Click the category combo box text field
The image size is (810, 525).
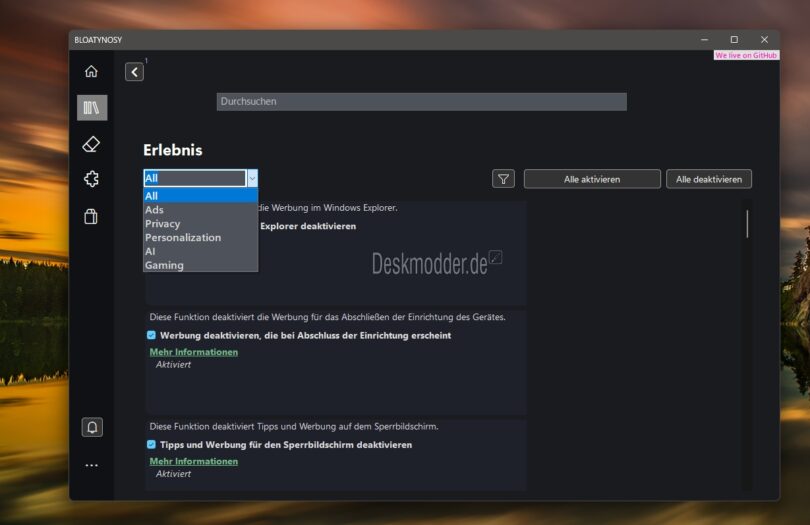pos(195,178)
